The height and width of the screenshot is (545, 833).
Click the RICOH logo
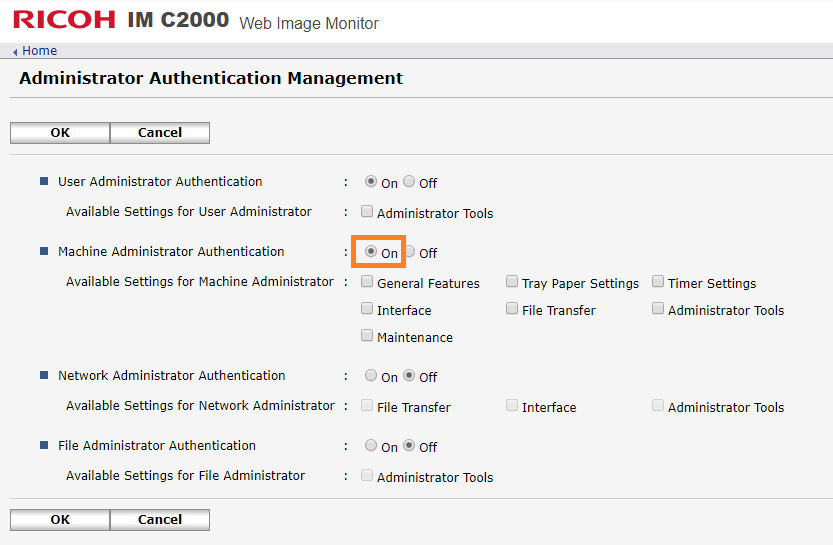pyautogui.click(x=63, y=20)
